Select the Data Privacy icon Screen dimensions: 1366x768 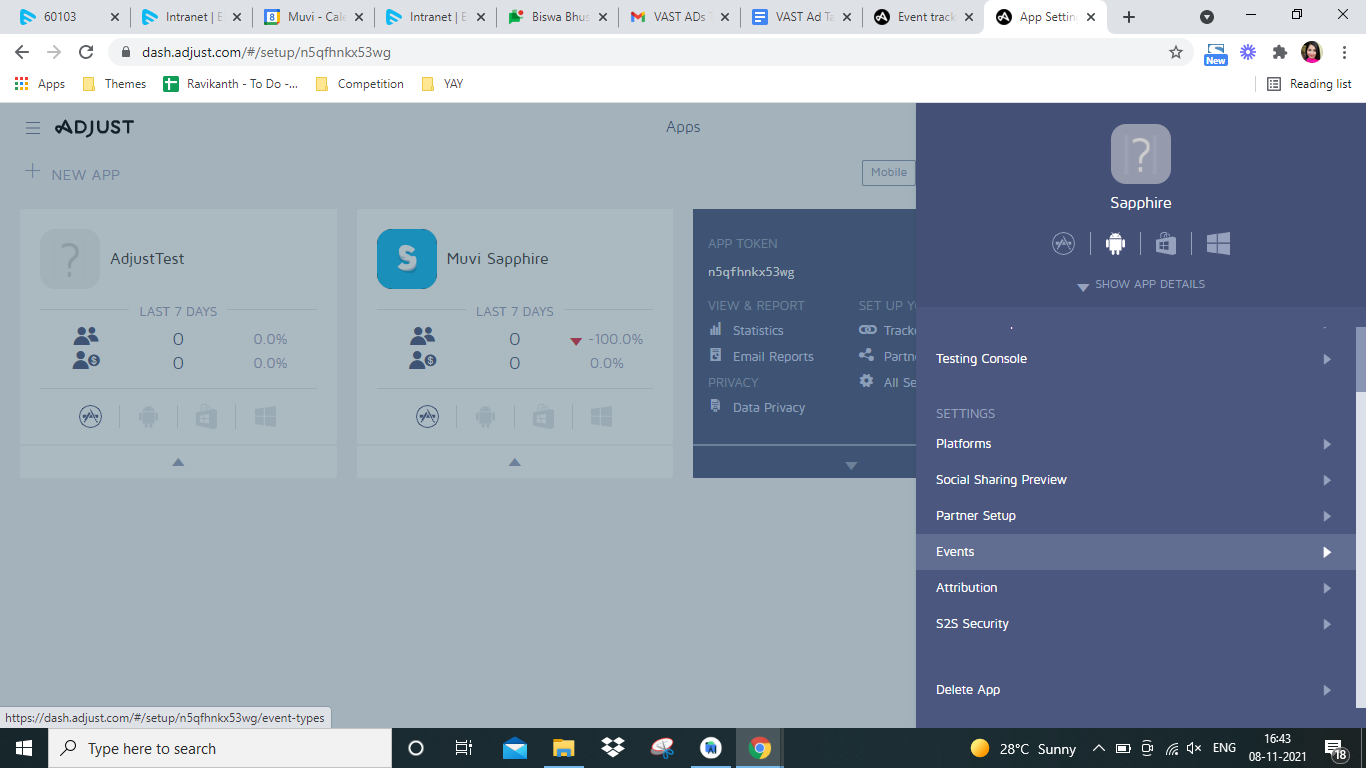715,407
